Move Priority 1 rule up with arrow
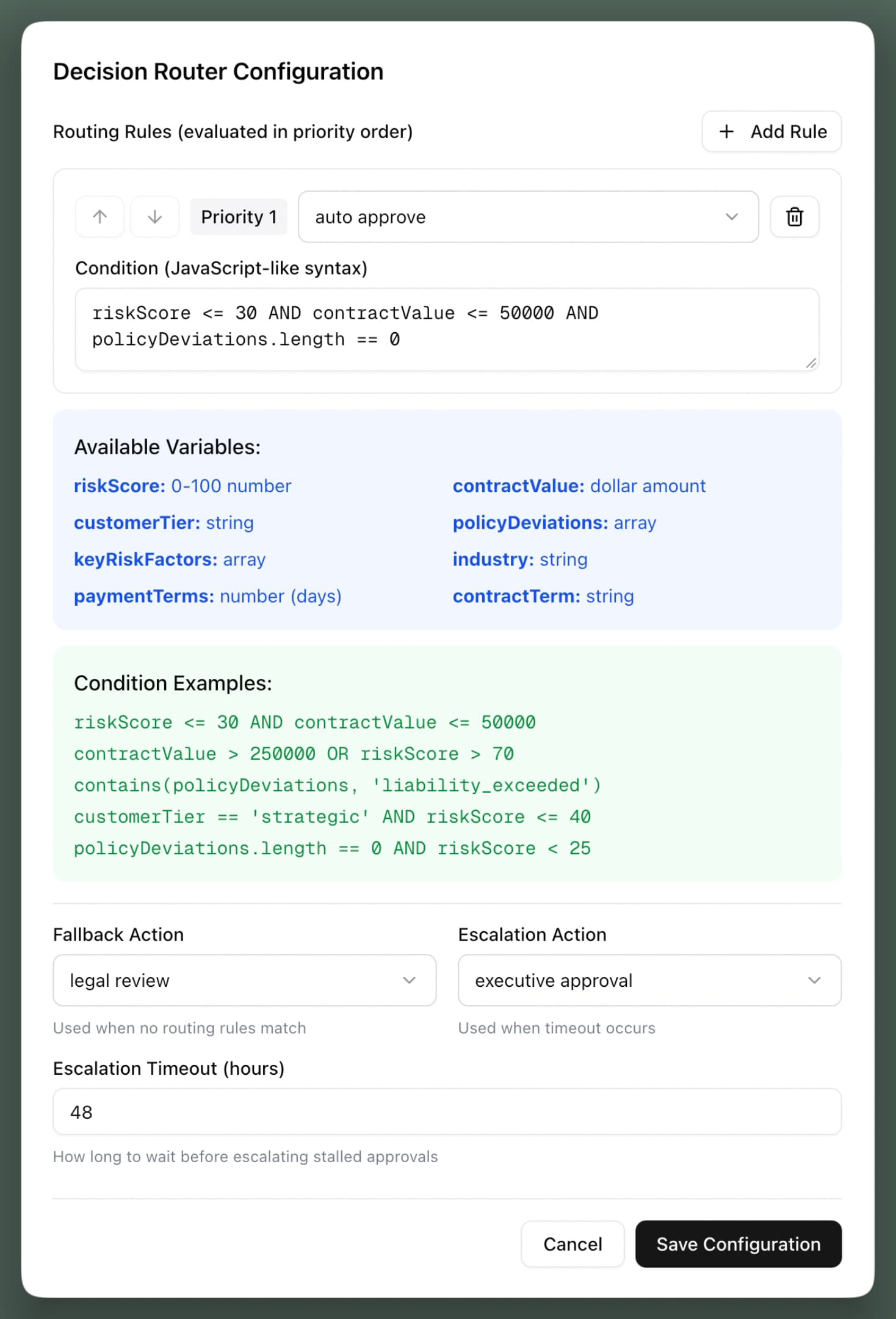 (x=99, y=217)
